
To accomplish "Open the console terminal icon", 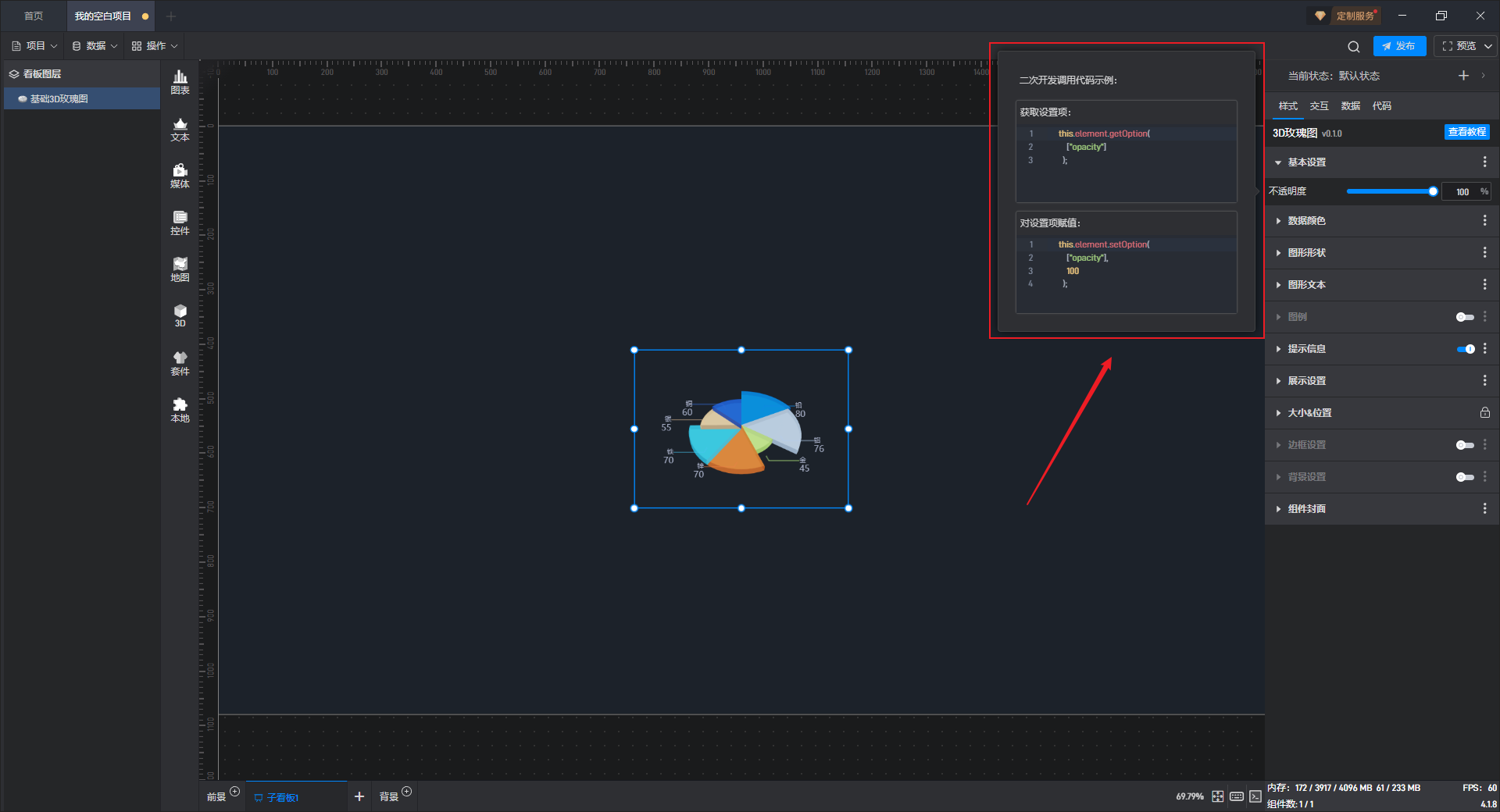I will 1255,796.
